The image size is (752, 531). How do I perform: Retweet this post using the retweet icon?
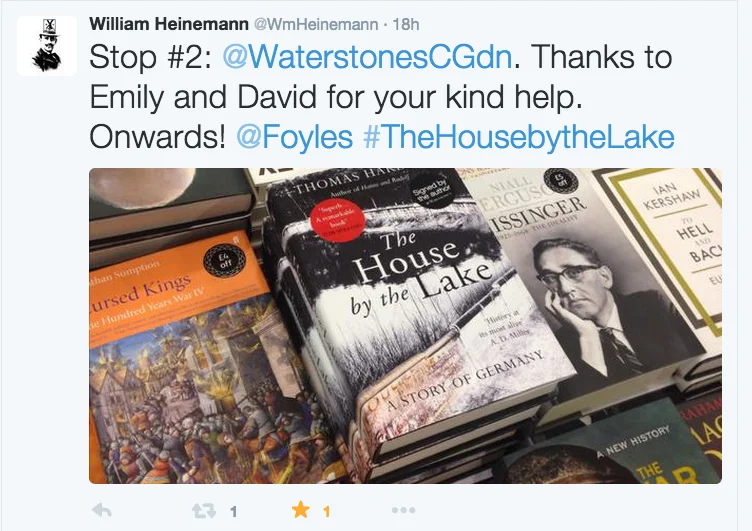[204, 511]
